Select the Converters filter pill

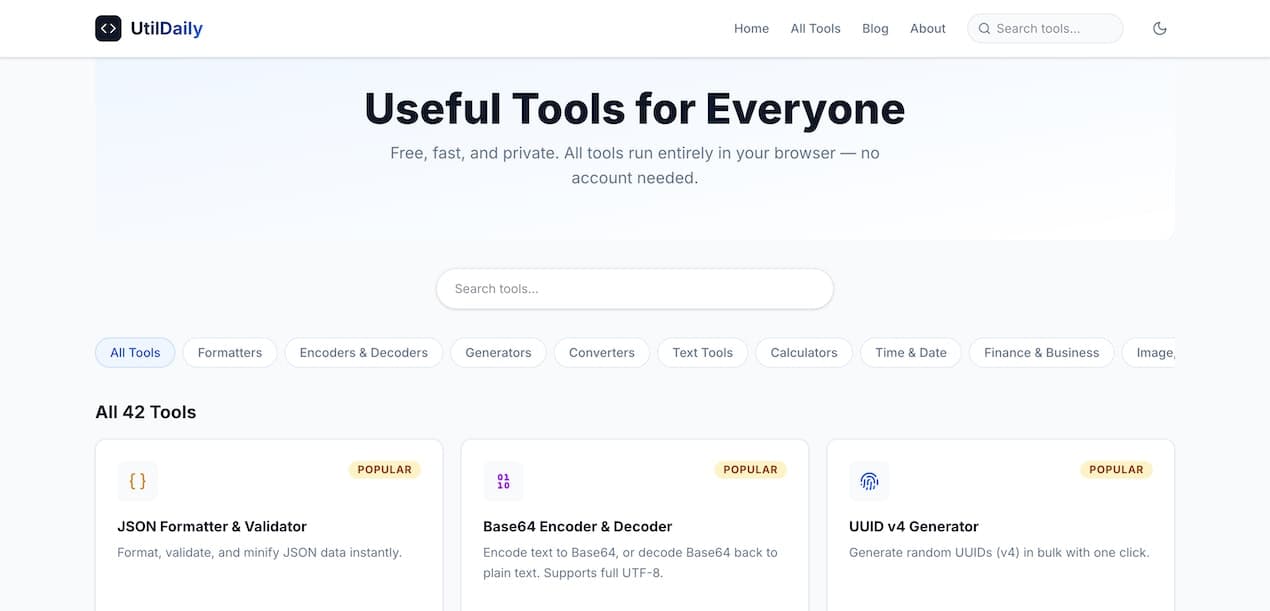pyautogui.click(x=601, y=352)
